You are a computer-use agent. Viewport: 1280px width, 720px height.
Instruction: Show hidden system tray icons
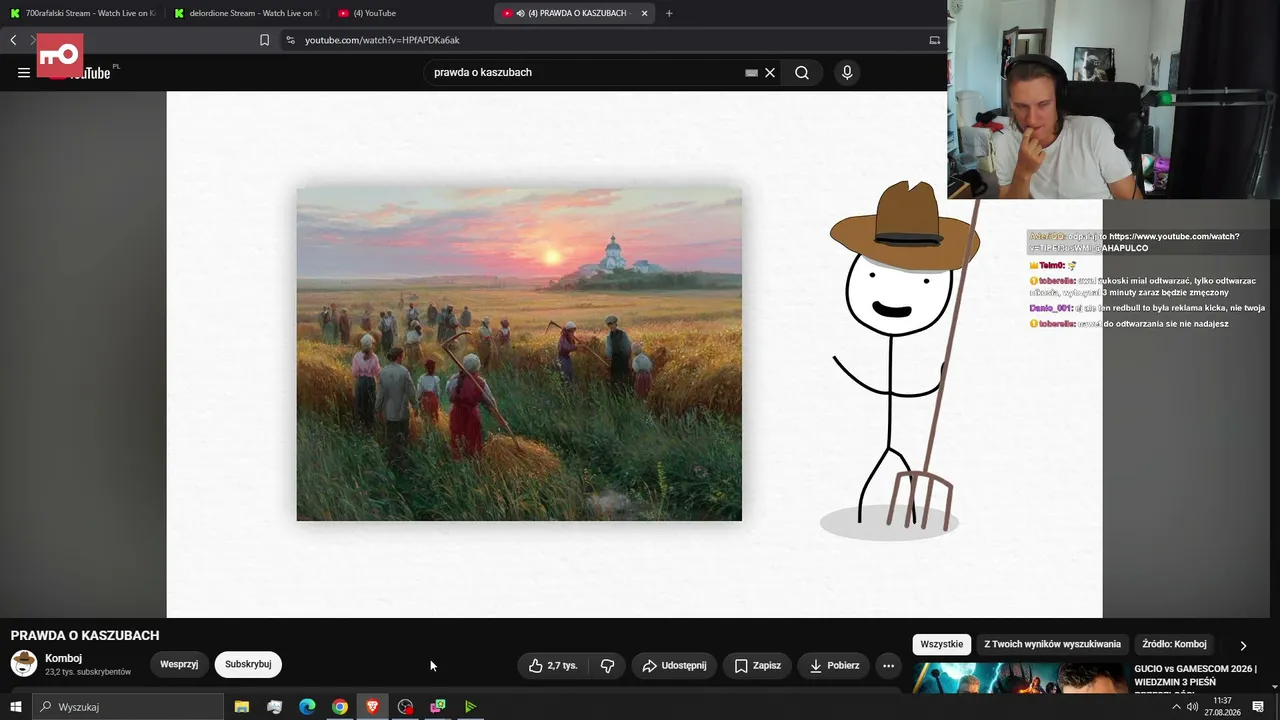point(1176,707)
